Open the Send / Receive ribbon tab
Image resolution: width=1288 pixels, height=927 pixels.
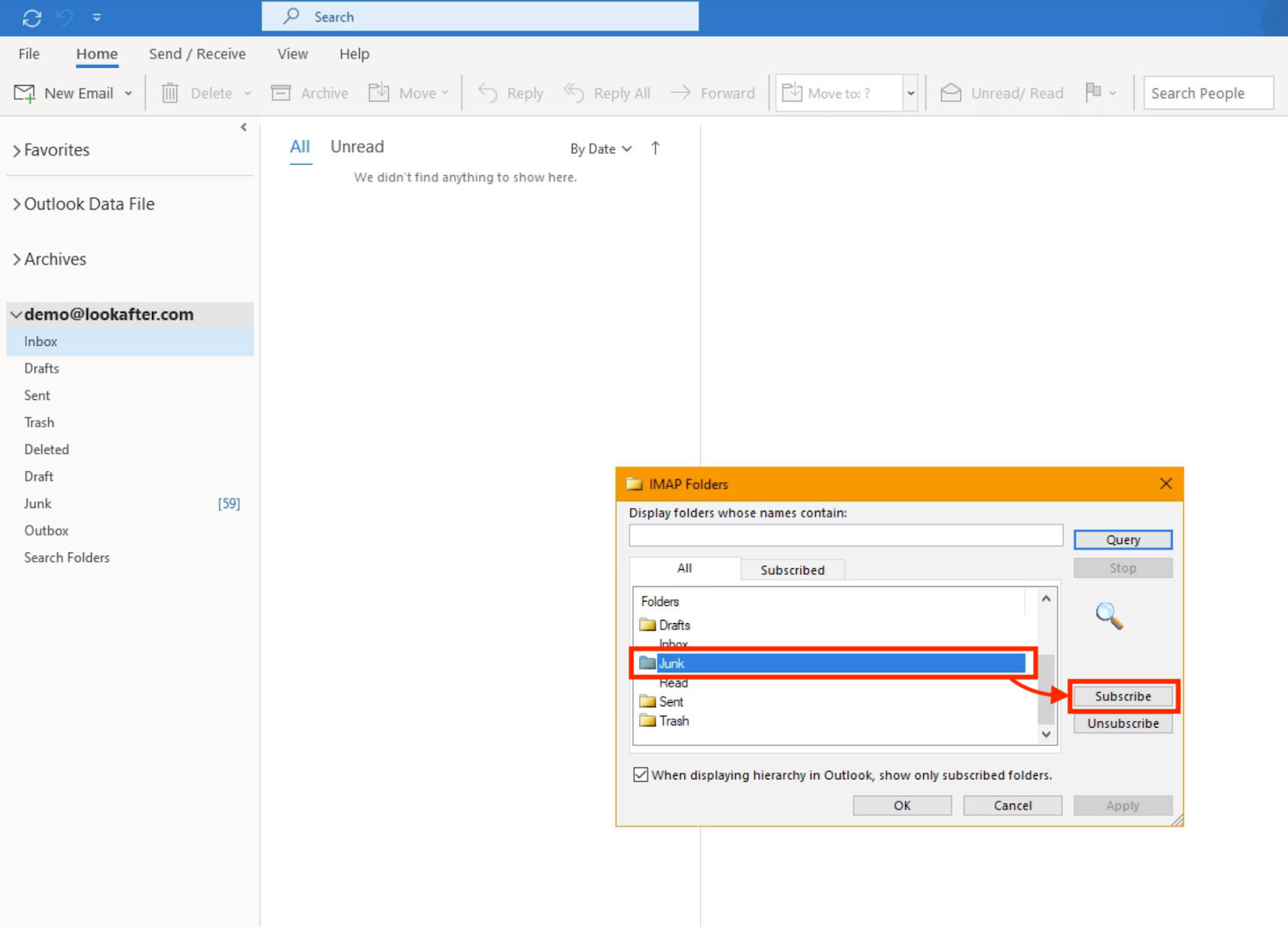coord(197,54)
